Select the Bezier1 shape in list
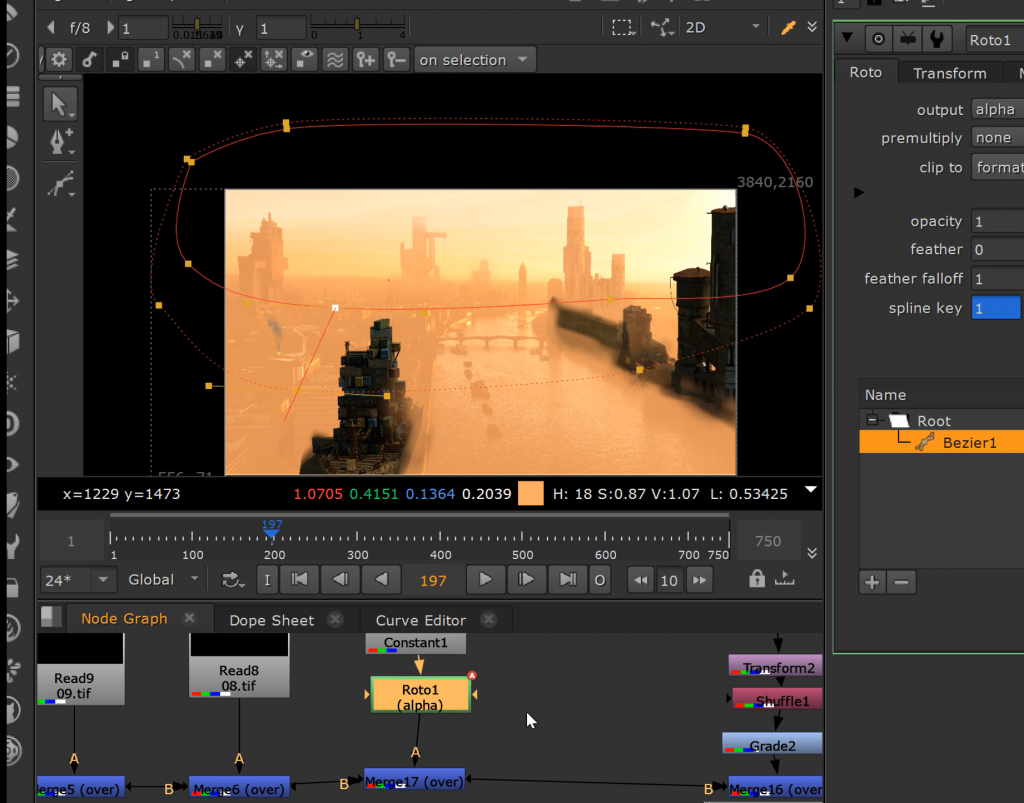Viewport: 1024px width, 803px height. point(969,442)
